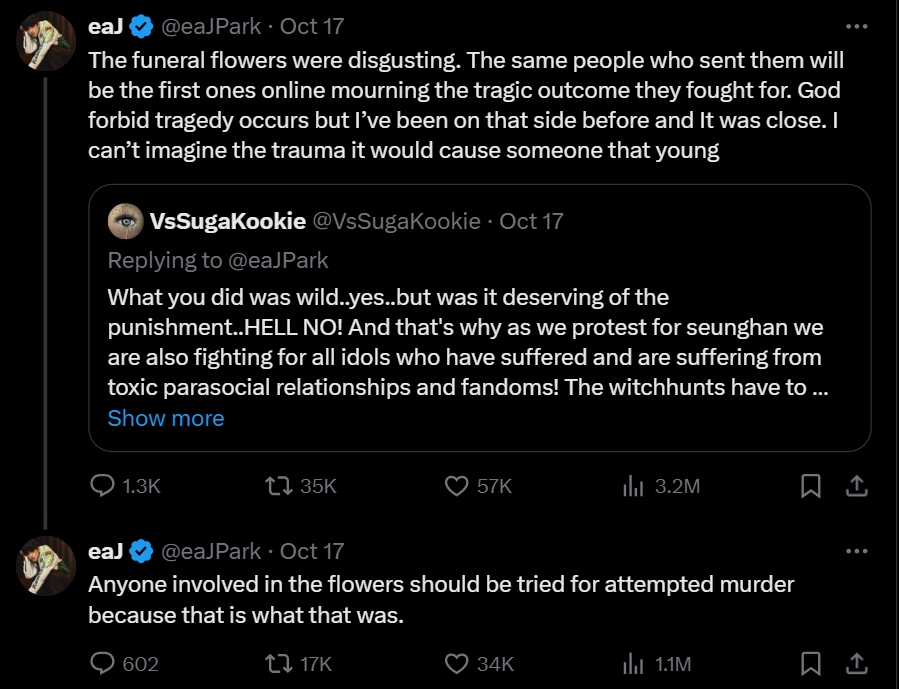
Task: Share the second eaJ tweet
Action: (856, 663)
